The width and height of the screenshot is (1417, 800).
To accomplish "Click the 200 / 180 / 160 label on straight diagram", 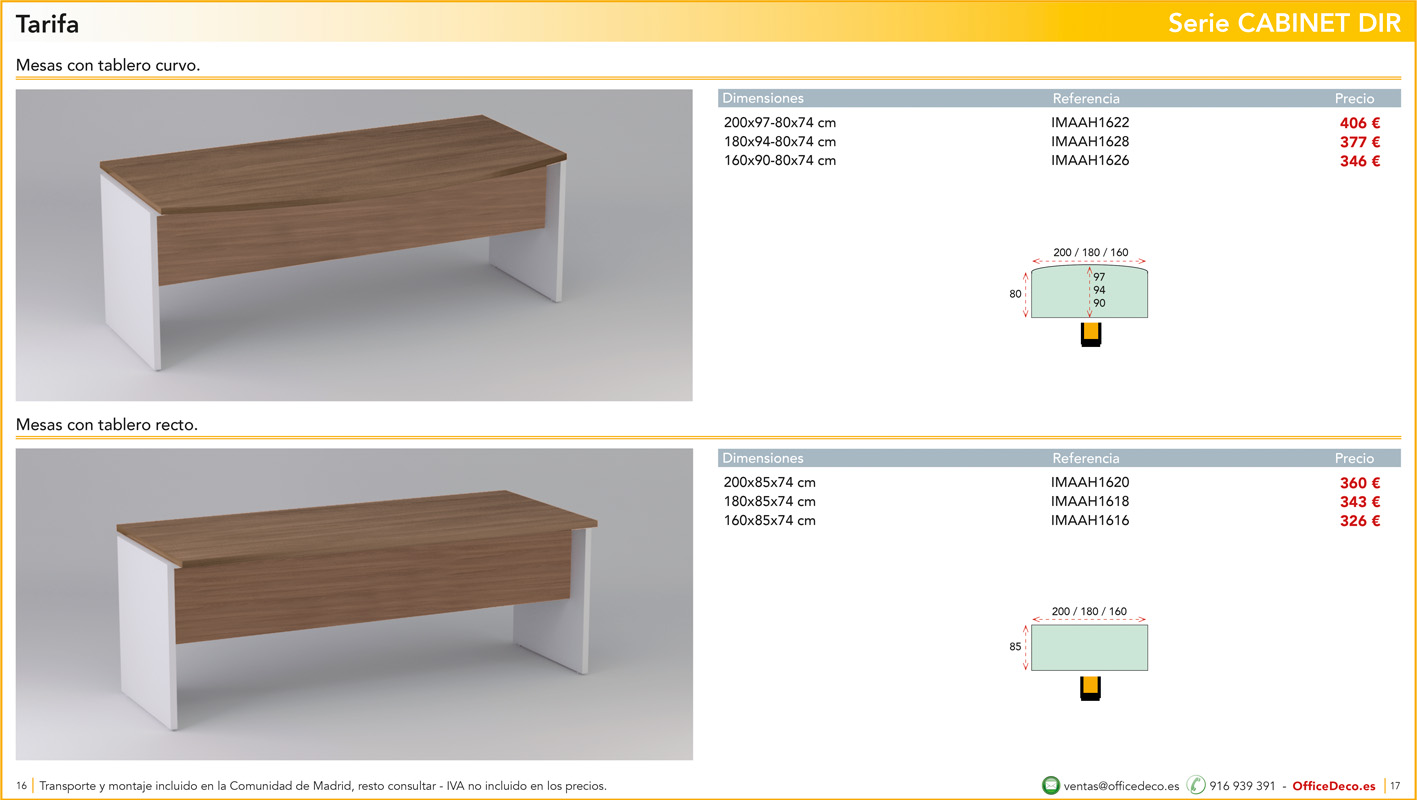I will coord(1089,611).
